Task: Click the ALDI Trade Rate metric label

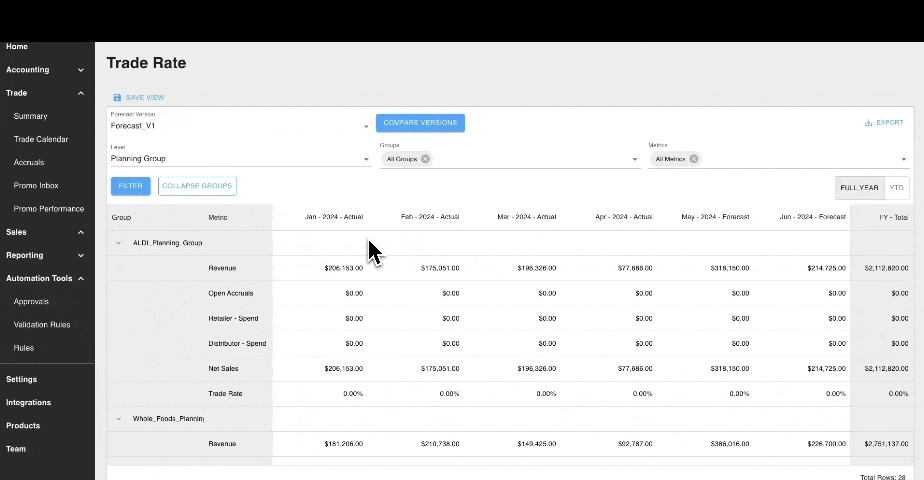Action: tap(225, 394)
